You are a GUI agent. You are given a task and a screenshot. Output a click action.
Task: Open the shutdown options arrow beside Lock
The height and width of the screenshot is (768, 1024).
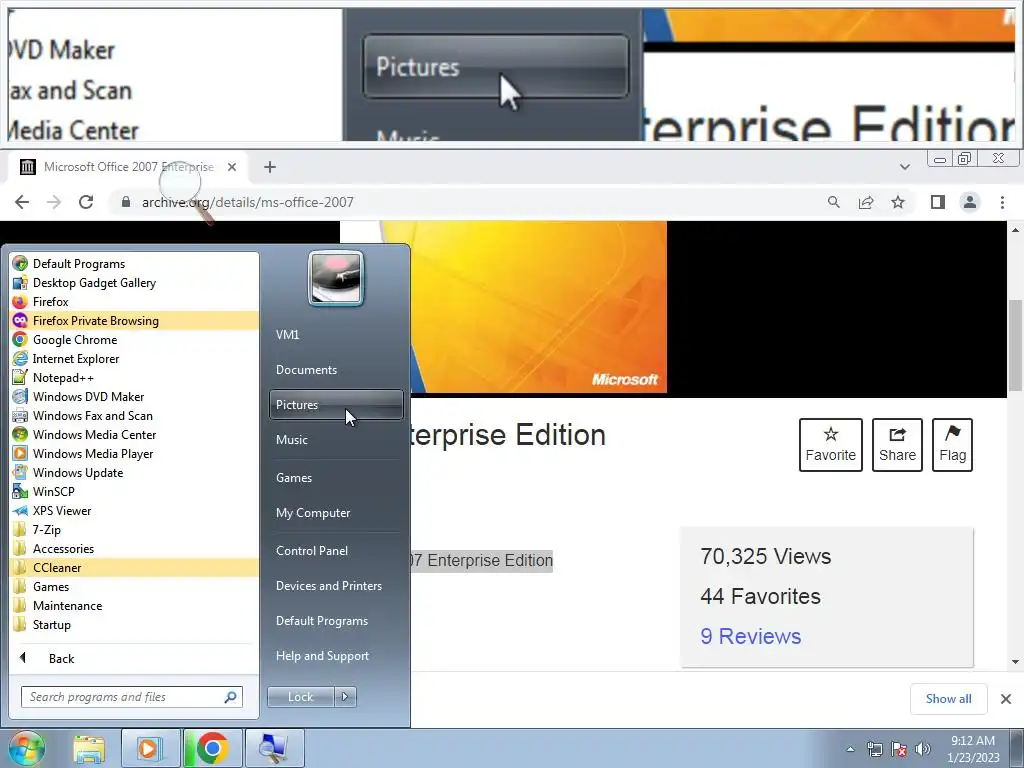345,697
